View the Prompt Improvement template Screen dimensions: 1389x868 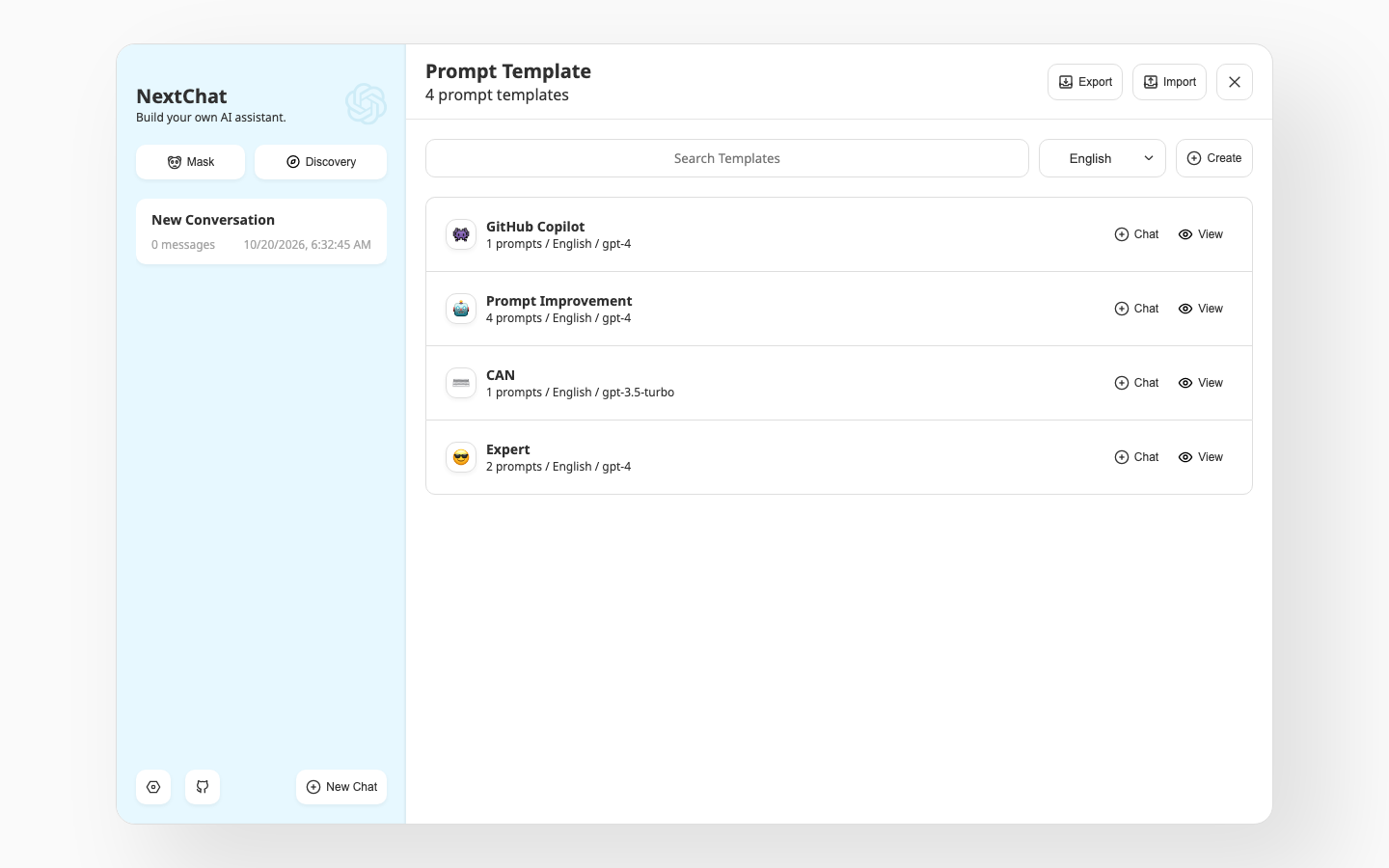coord(1201,309)
